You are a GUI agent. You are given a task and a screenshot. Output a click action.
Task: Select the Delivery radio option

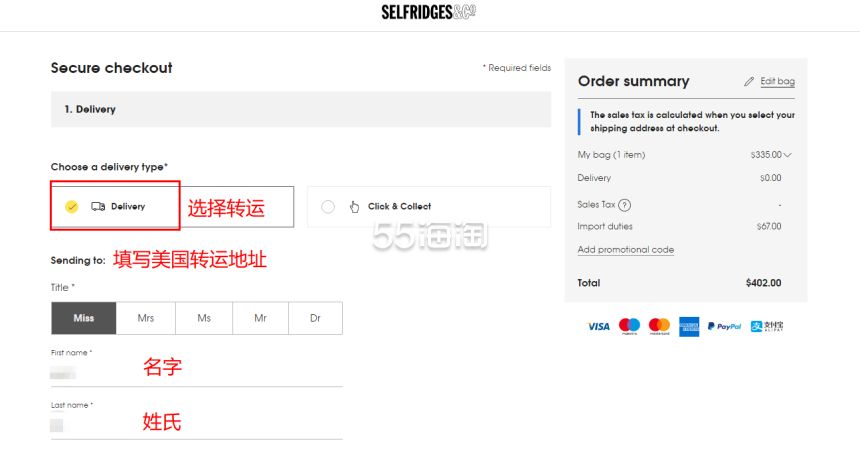[x=72, y=207]
